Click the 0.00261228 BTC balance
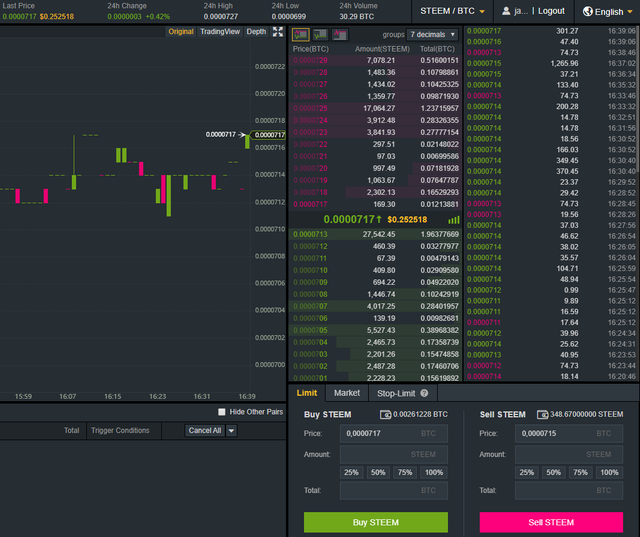This screenshot has height=537, width=640. tap(420, 415)
